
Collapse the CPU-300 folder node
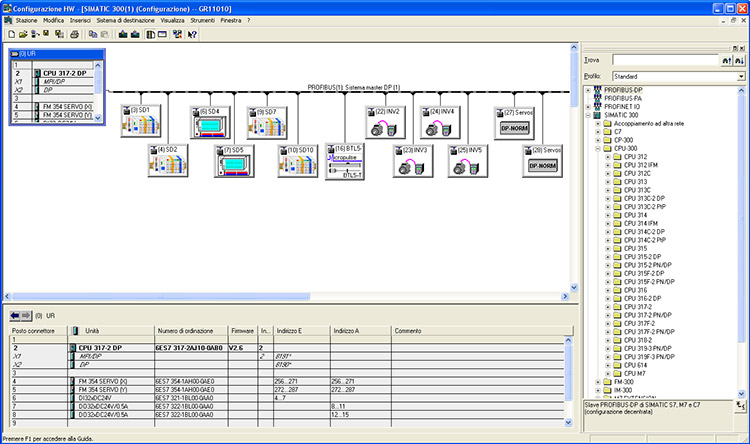[598, 149]
